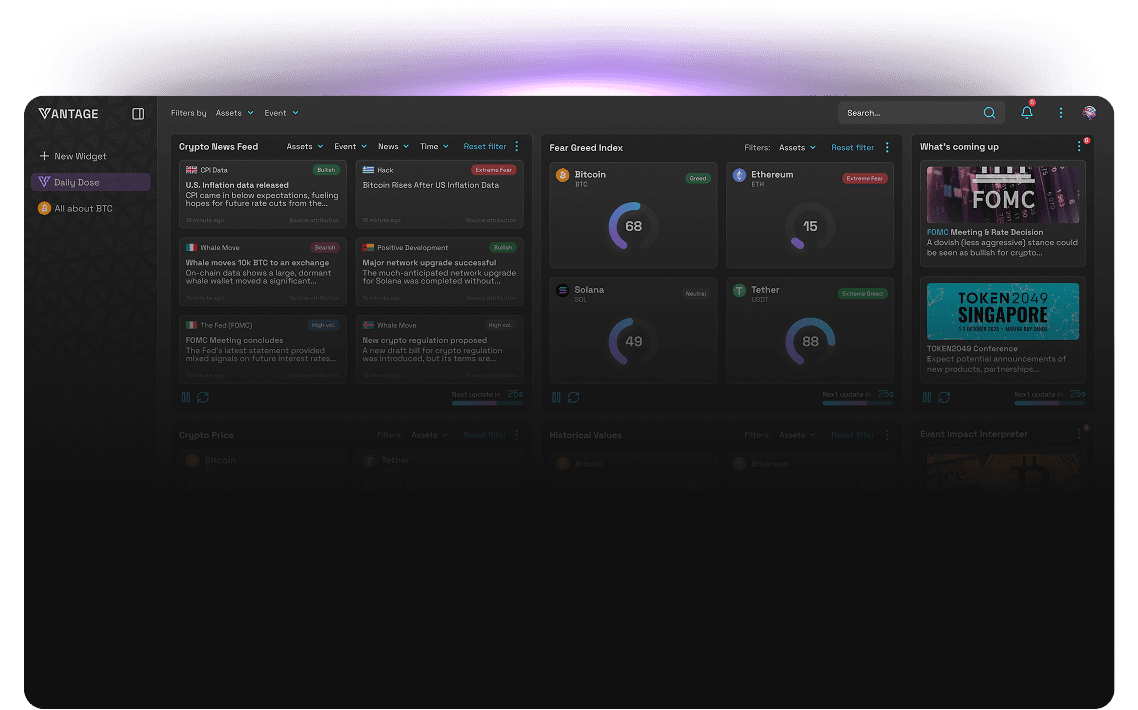This screenshot has width=1138, height=710.
Task: Open the Crypto News Feed widget options menu
Action: 518,146
